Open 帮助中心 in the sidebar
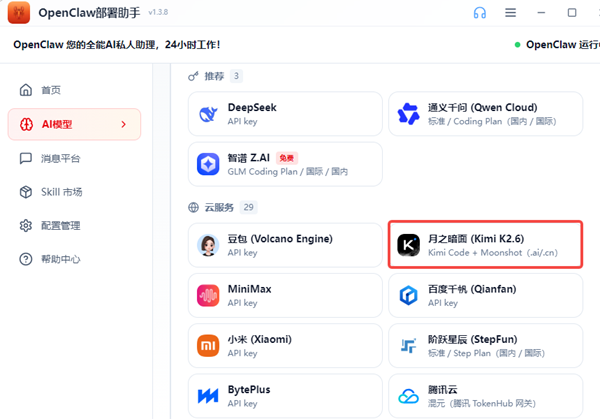The width and height of the screenshot is (600, 419). pyautogui.click(x=74, y=259)
